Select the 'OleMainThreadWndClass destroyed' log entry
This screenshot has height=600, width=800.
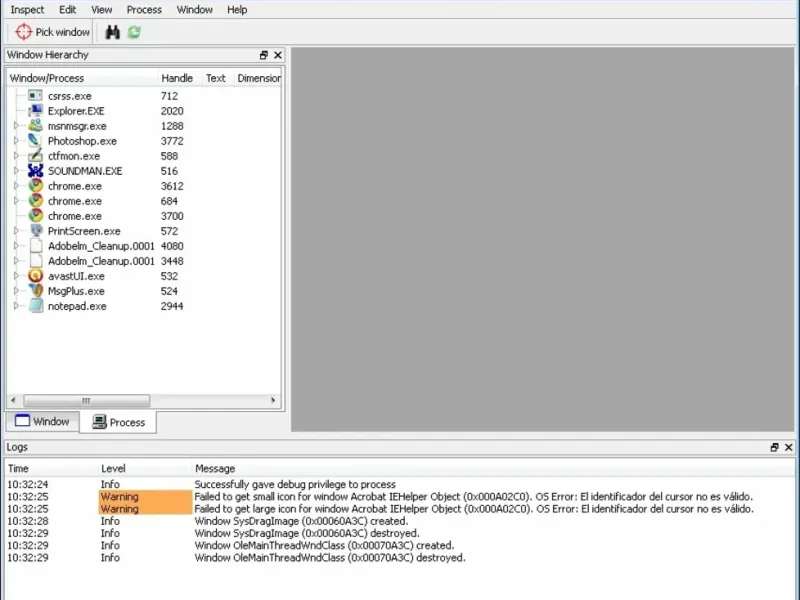[400, 558]
